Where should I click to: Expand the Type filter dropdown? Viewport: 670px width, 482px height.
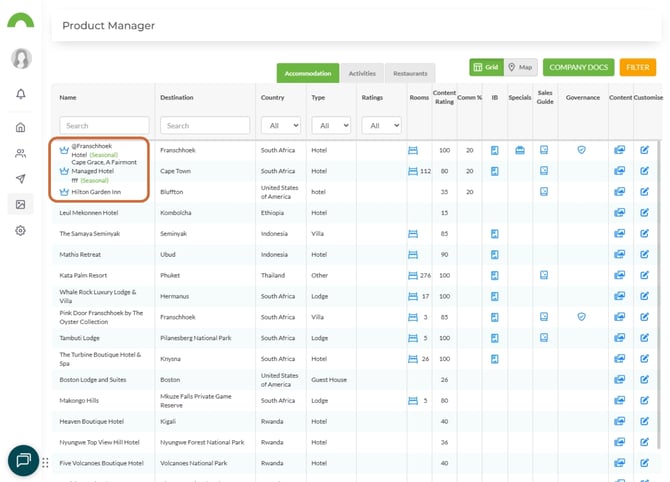(x=331, y=126)
